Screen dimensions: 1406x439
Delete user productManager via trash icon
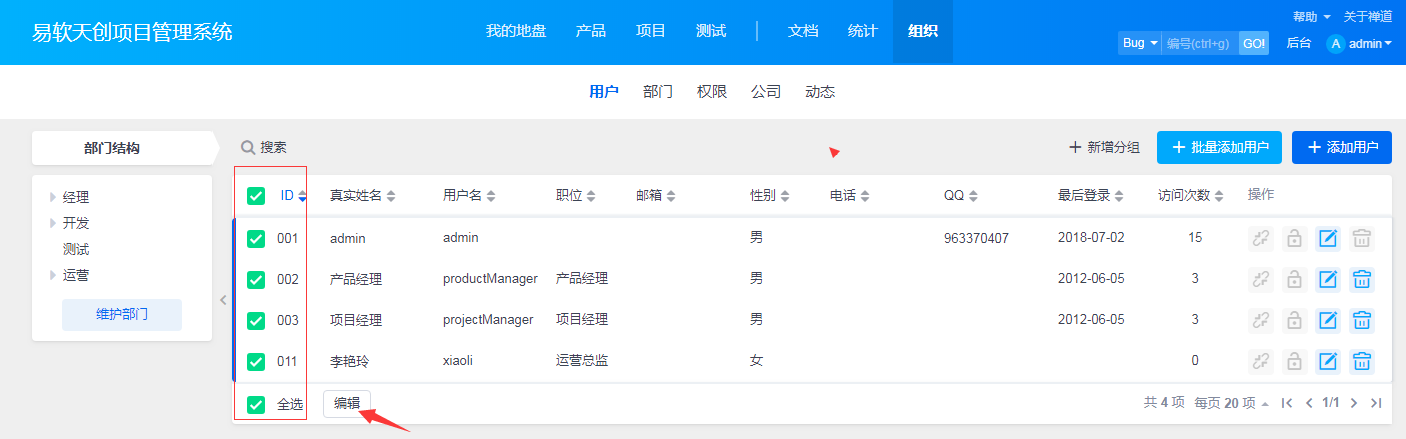(x=1361, y=279)
